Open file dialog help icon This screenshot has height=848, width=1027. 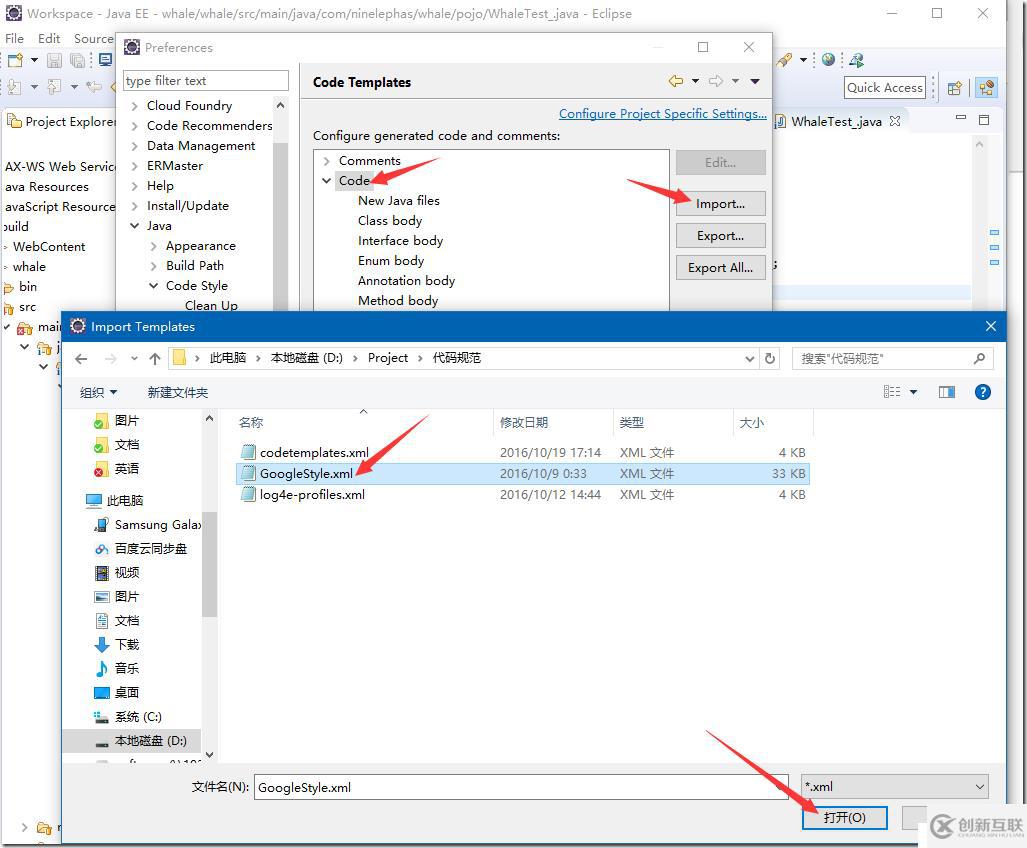coord(982,392)
